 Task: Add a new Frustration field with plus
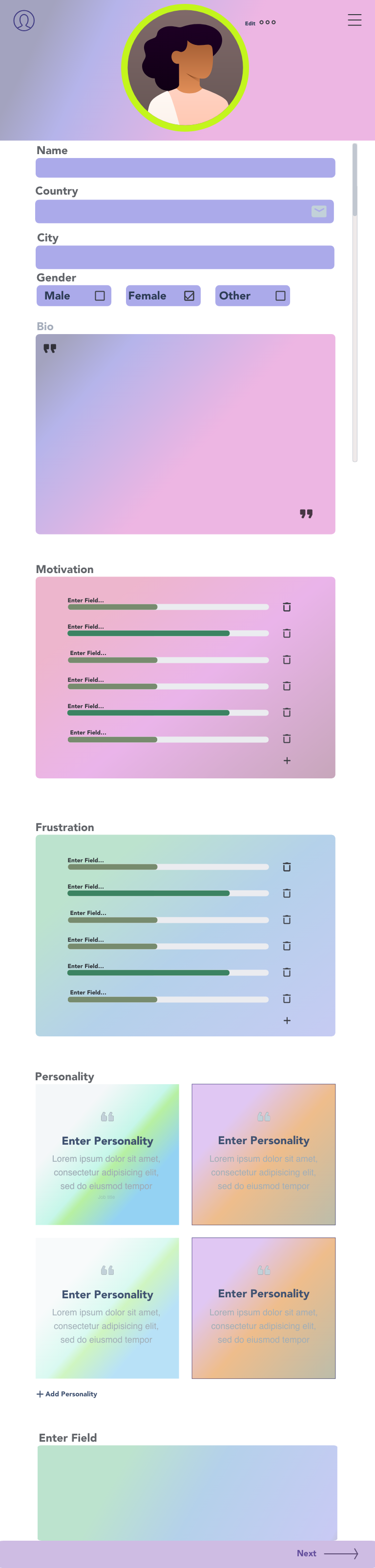click(287, 1021)
